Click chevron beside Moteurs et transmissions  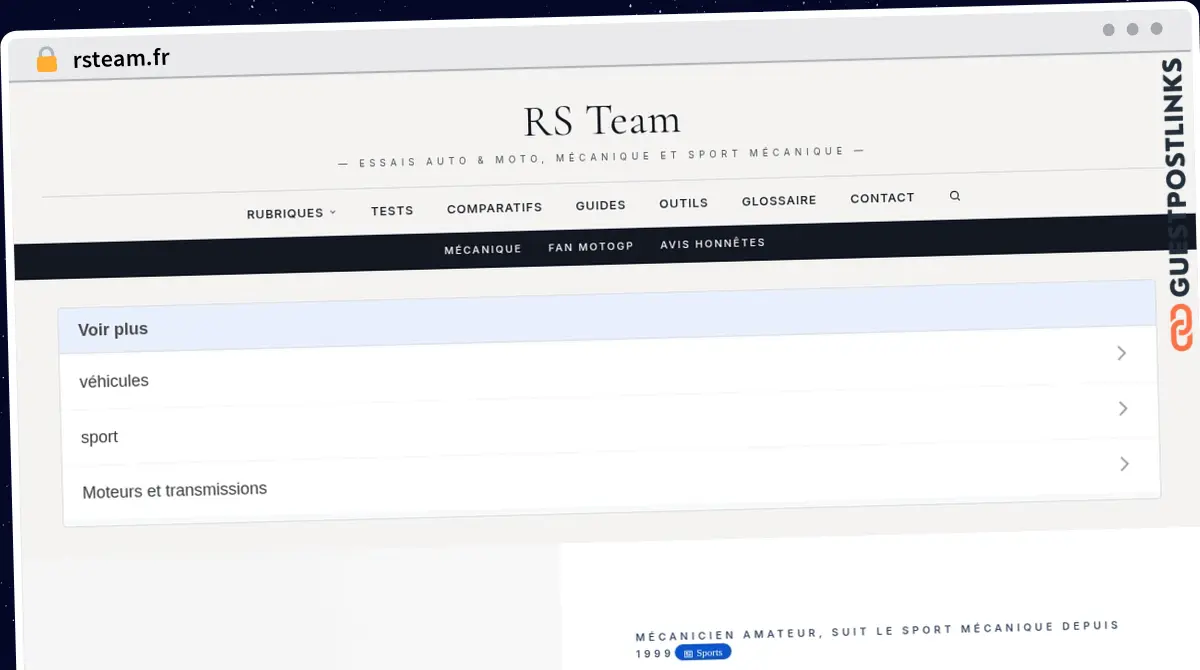pyautogui.click(x=1125, y=464)
